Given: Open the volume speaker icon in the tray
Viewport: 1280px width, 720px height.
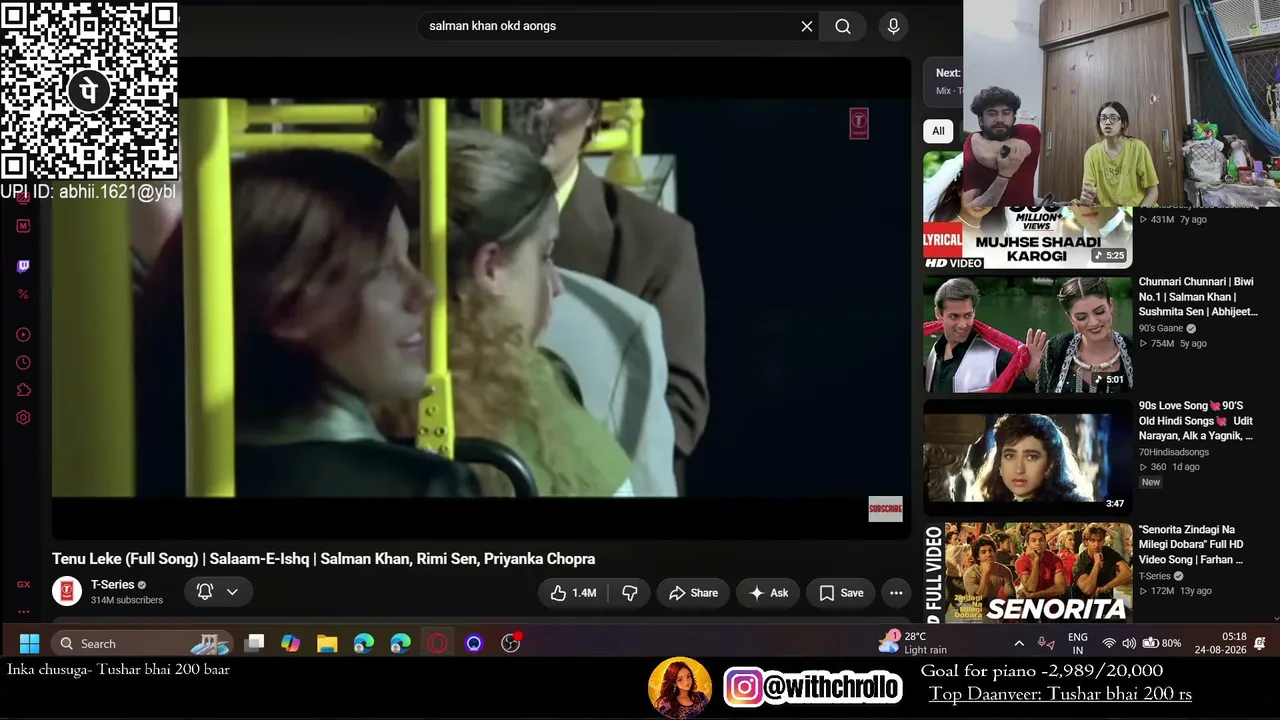Looking at the screenshot, I should 1129,643.
